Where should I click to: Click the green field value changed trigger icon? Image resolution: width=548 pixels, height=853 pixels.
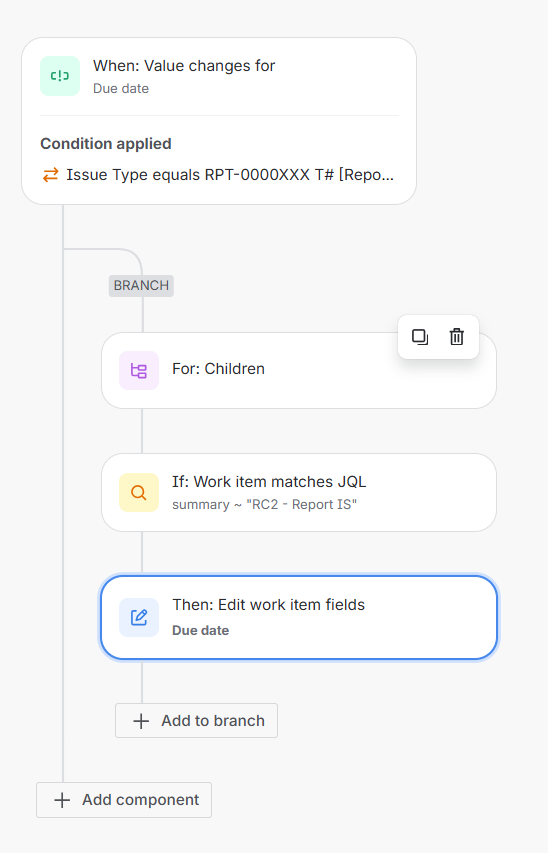pos(60,76)
